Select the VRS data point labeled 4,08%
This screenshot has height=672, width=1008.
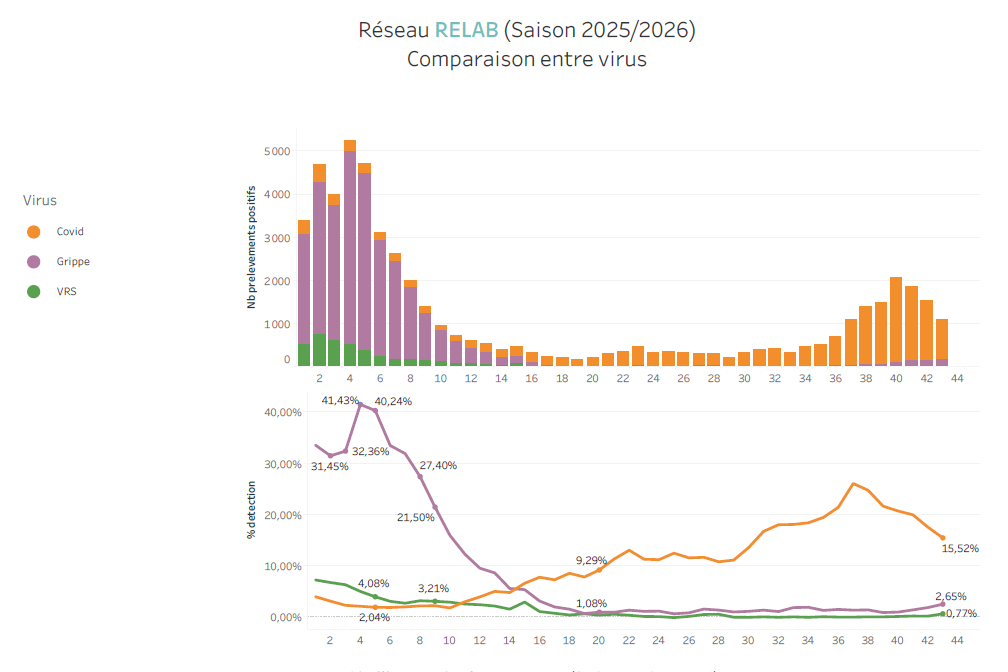(x=375, y=596)
